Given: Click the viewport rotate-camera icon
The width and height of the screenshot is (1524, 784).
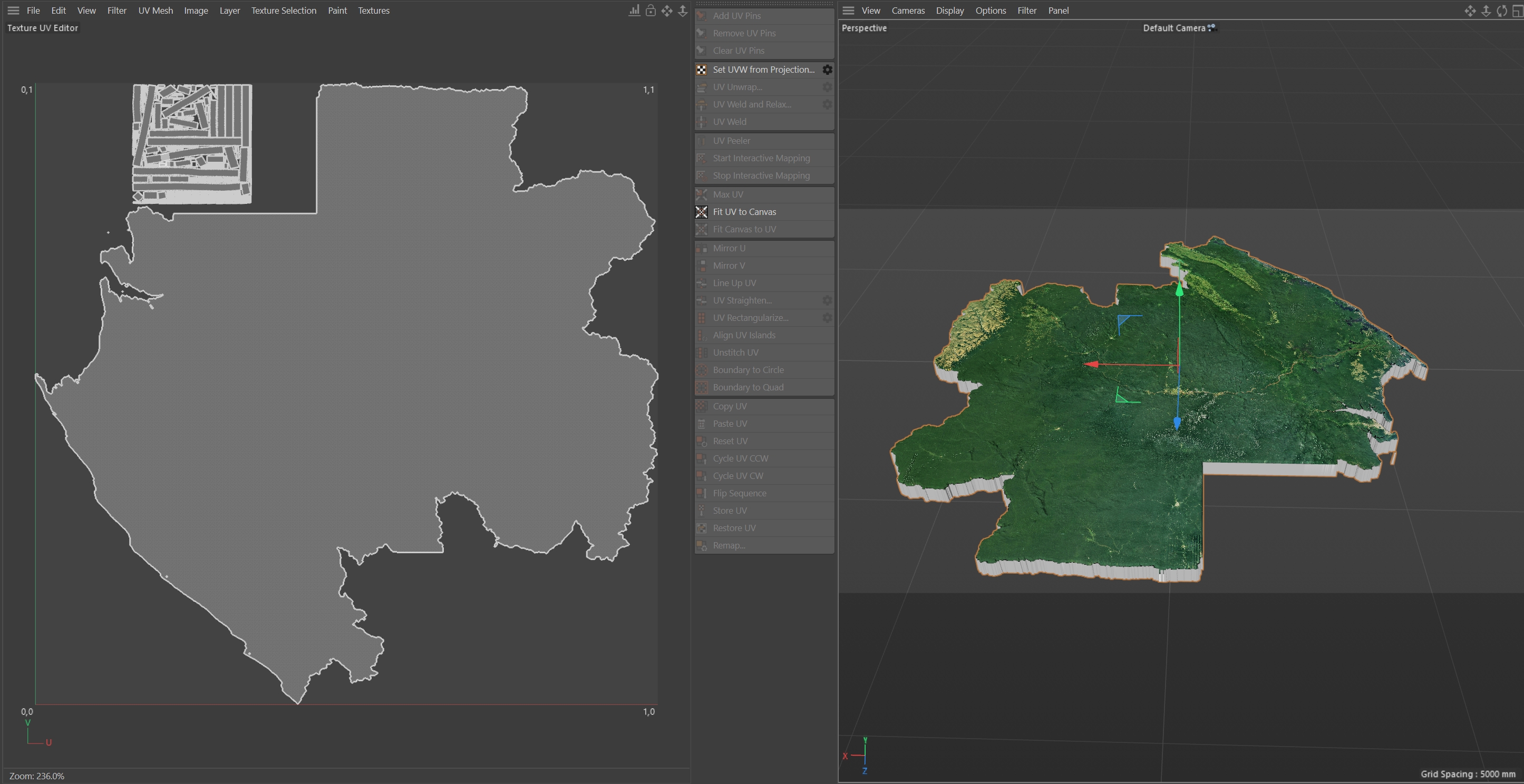Looking at the screenshot, I should coord(1501,11).
